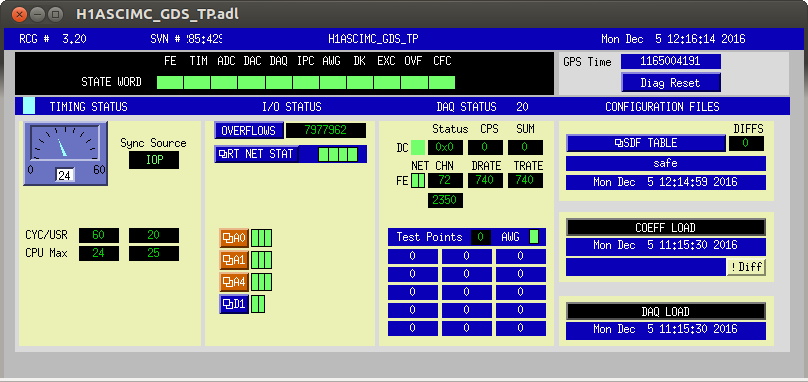Click the Test Points count field
The width and height of the screenshot is (808, 382).
click(481, 237)
